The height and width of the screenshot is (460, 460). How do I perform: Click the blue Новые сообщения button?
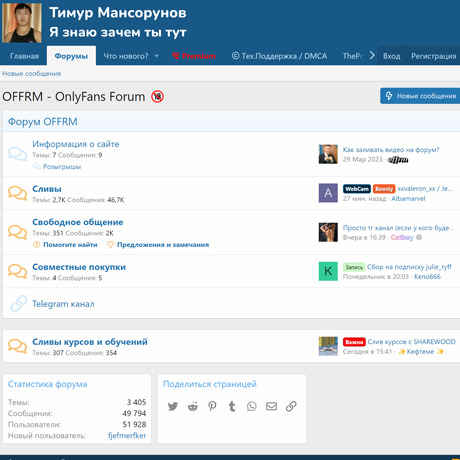point(421,96)
